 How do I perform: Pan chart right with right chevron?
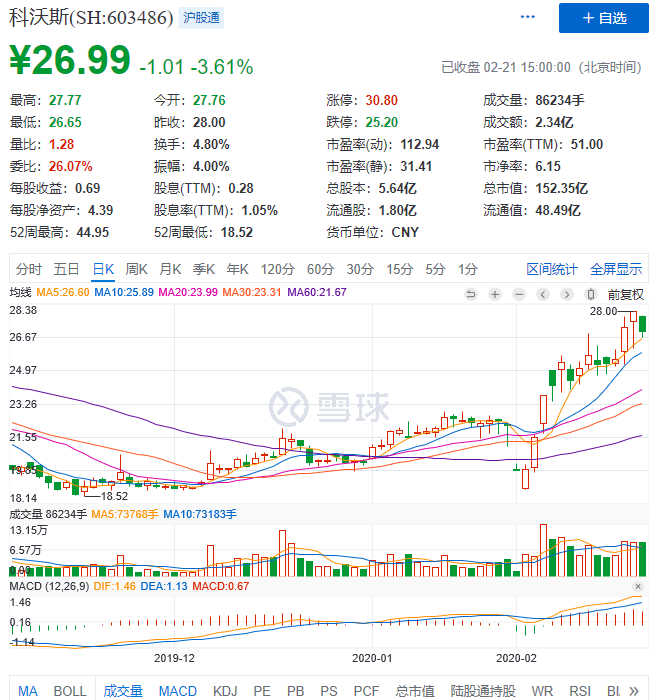coord(567,294)
